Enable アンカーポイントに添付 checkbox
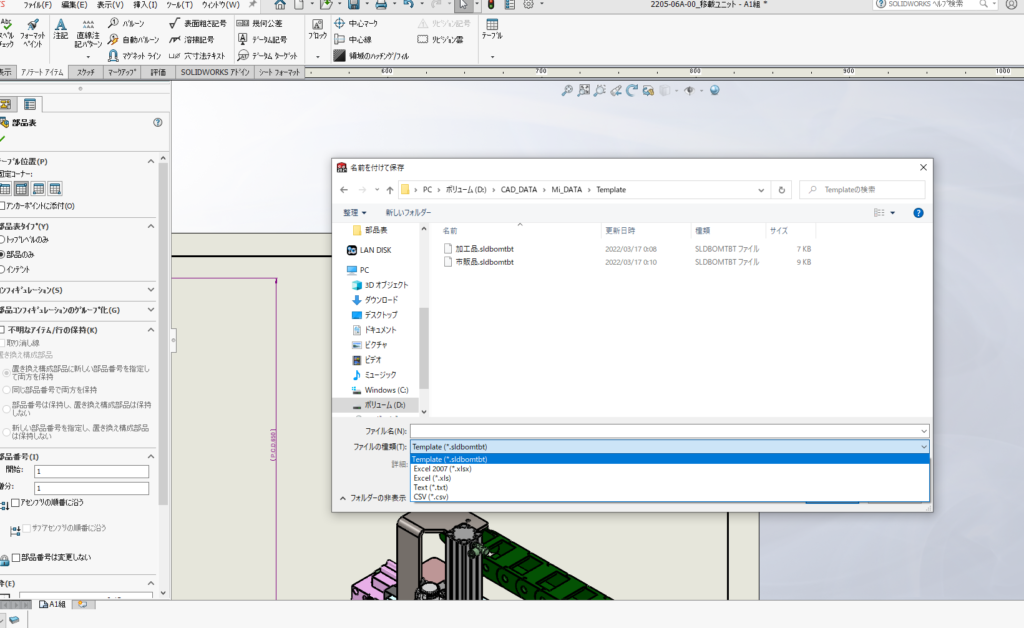This screenshot has width=1024, height=628. (3, 206)
